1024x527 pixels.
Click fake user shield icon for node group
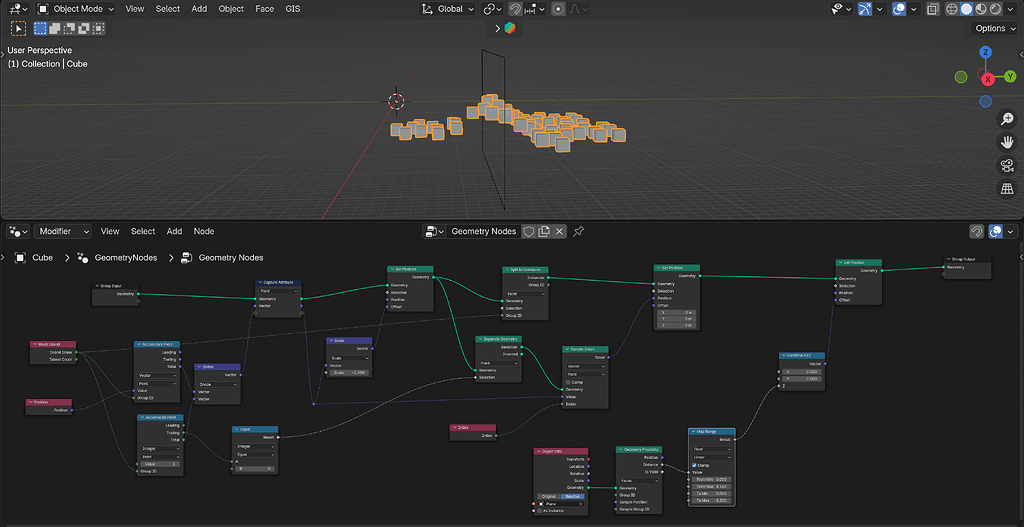pyautogui.click(x=529, y=231)
